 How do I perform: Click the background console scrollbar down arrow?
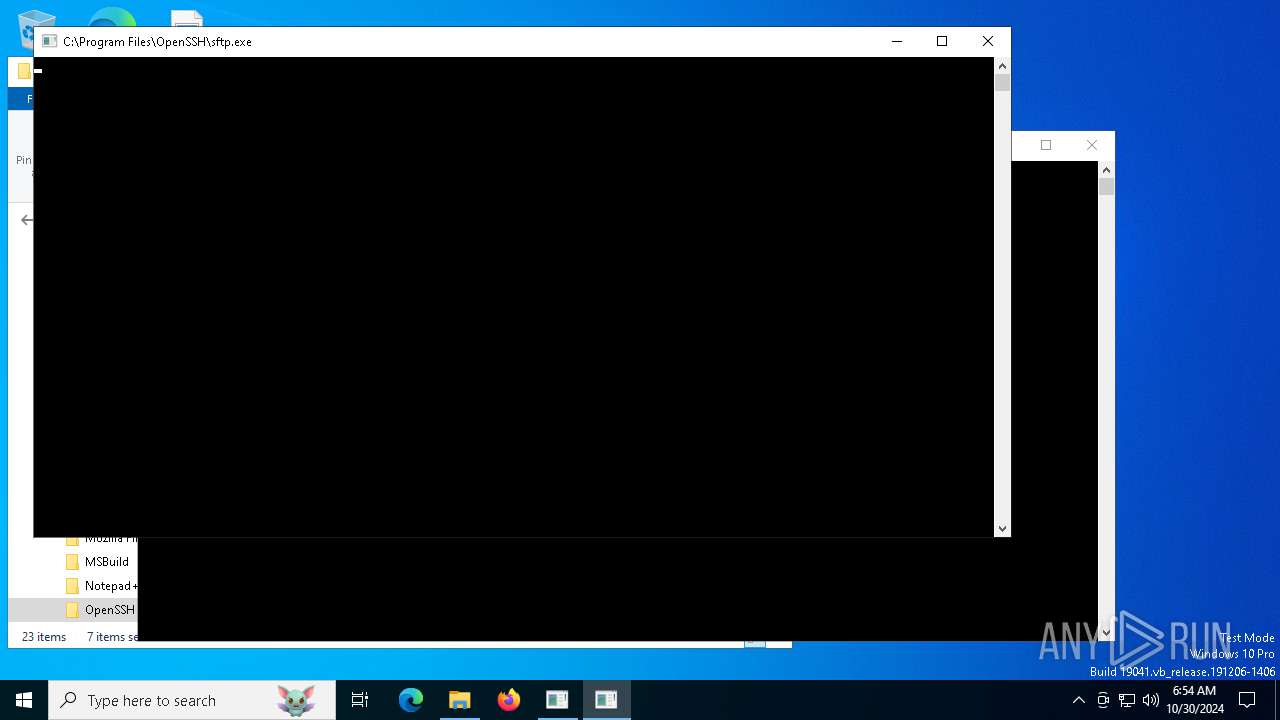1106,633
